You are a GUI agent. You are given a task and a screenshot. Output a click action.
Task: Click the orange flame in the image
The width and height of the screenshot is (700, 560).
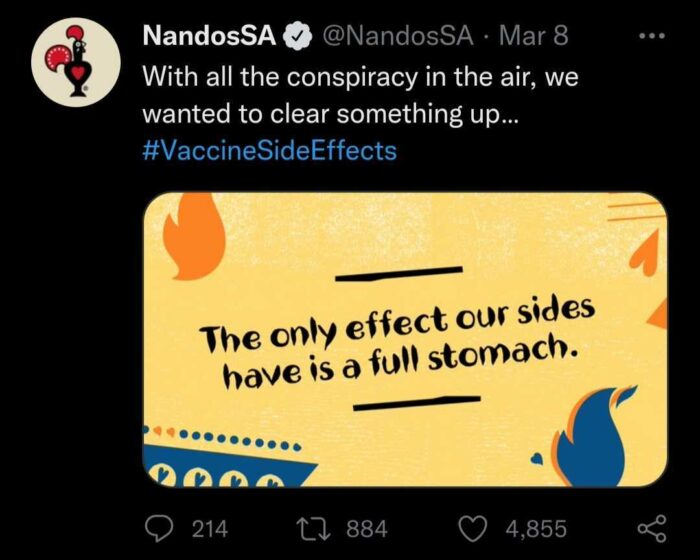click(x=194, y=237)
